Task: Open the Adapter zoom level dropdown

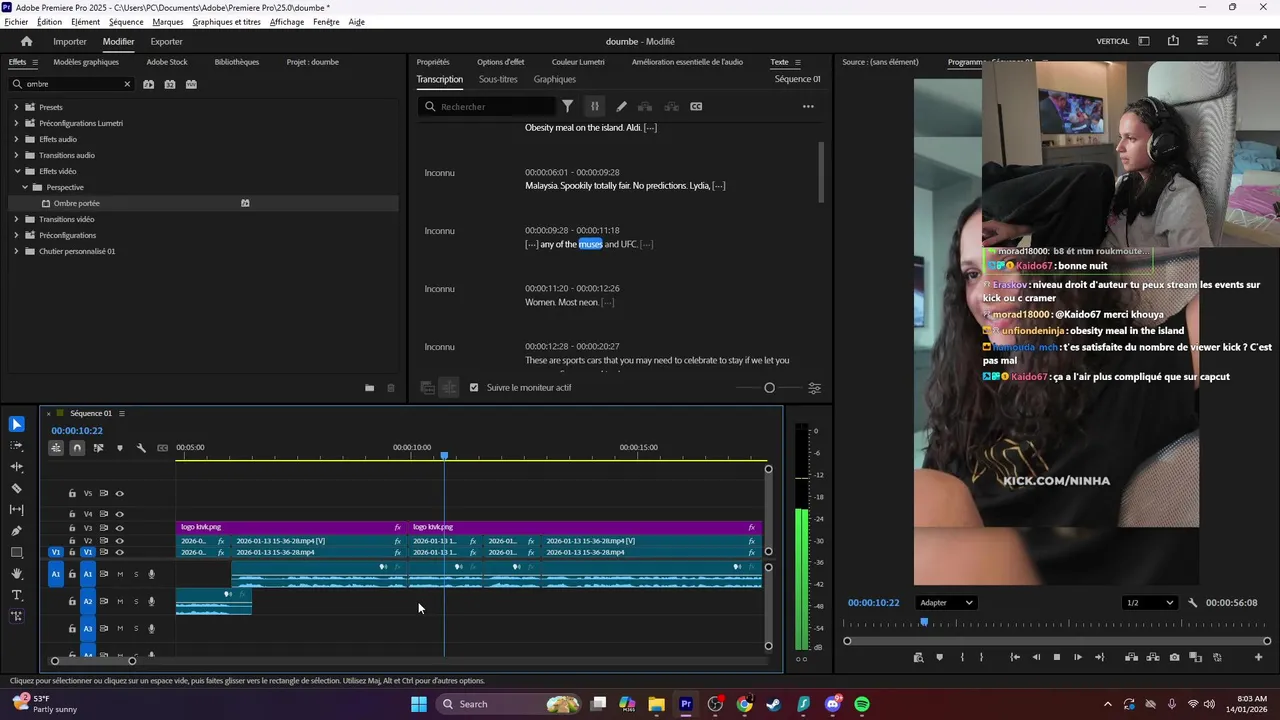Action: tap(946, 603)
